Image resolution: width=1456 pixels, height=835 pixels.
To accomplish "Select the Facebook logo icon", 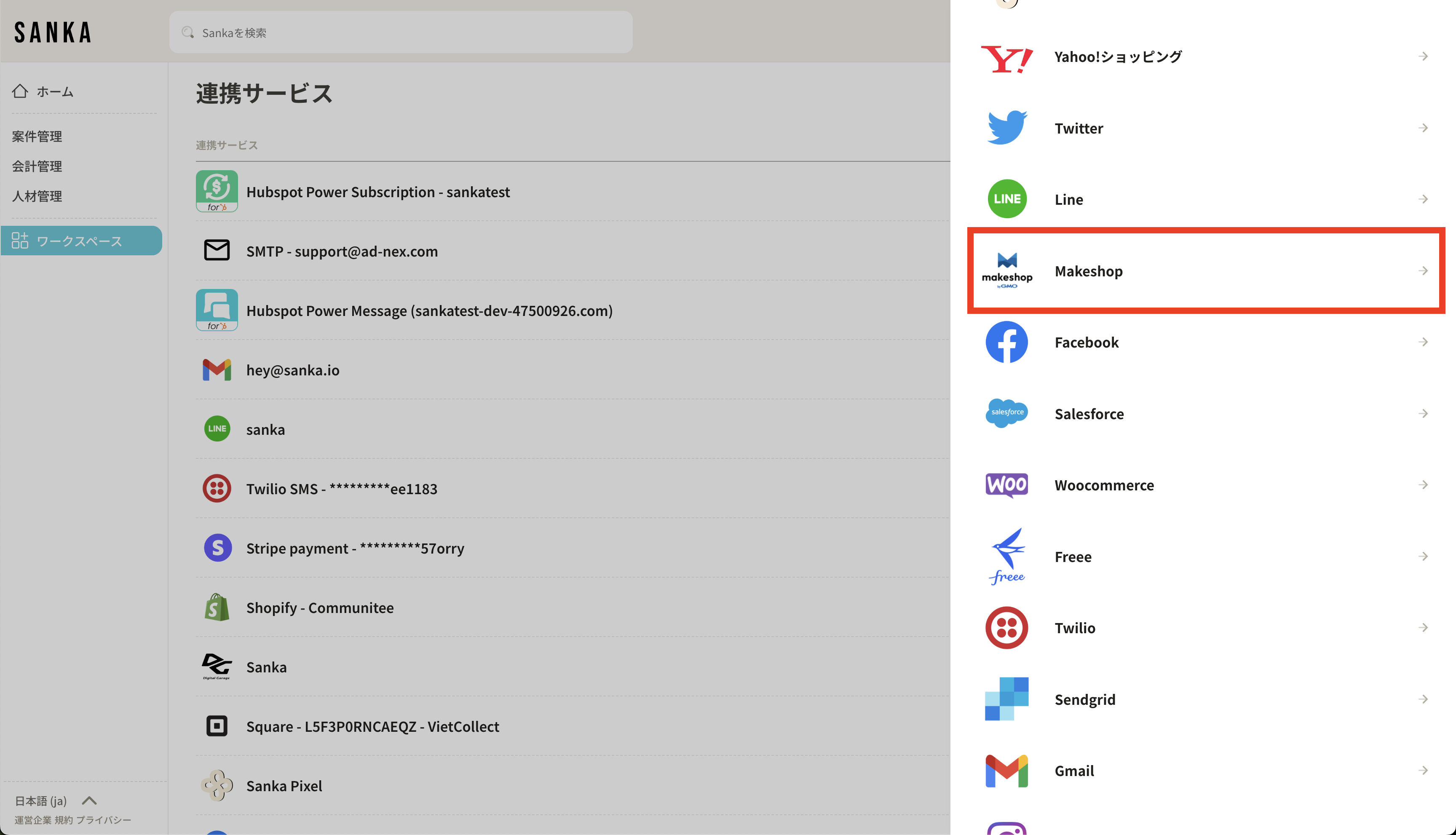I will 1006,343.
